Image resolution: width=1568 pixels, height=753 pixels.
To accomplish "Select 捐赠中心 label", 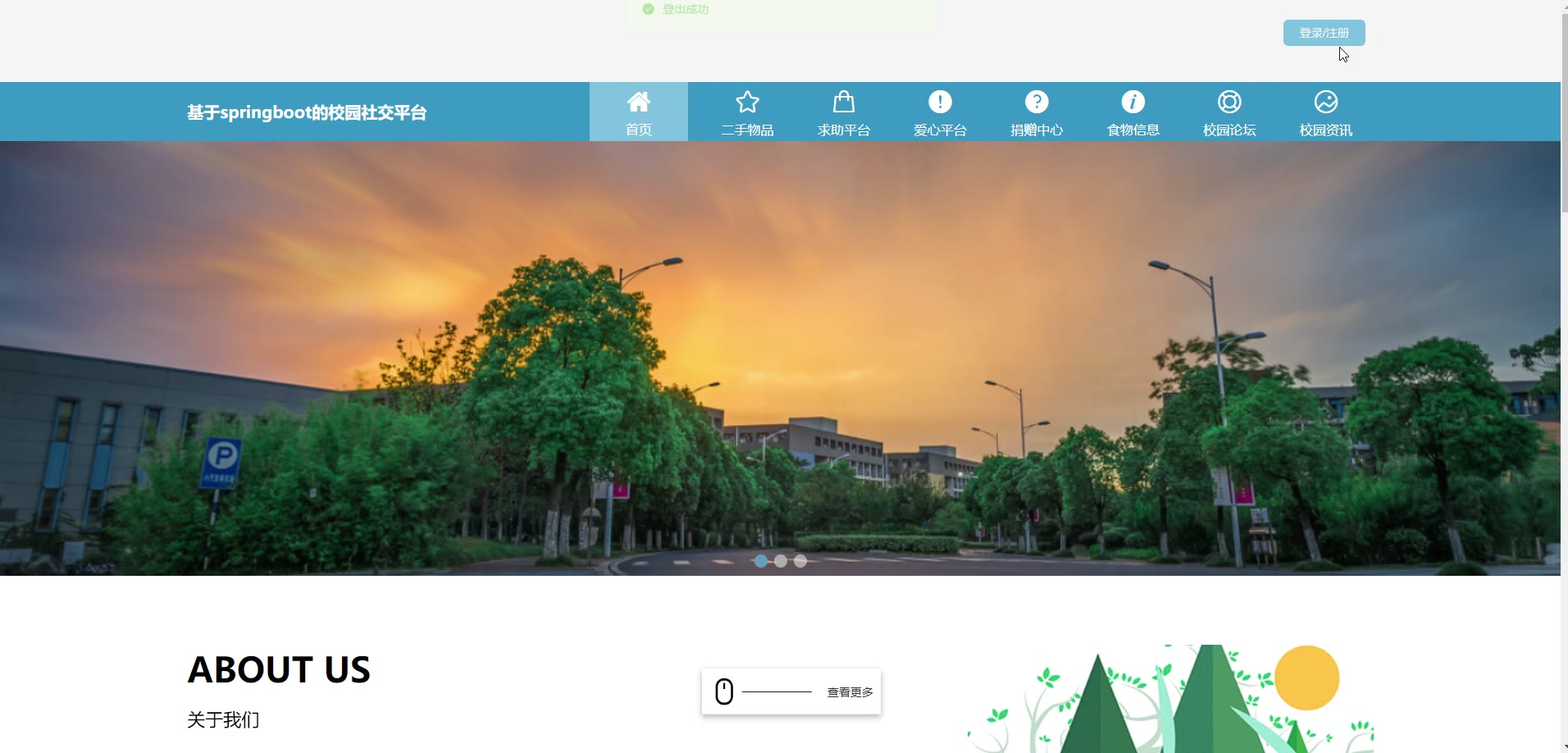I will coord(1037,130).
